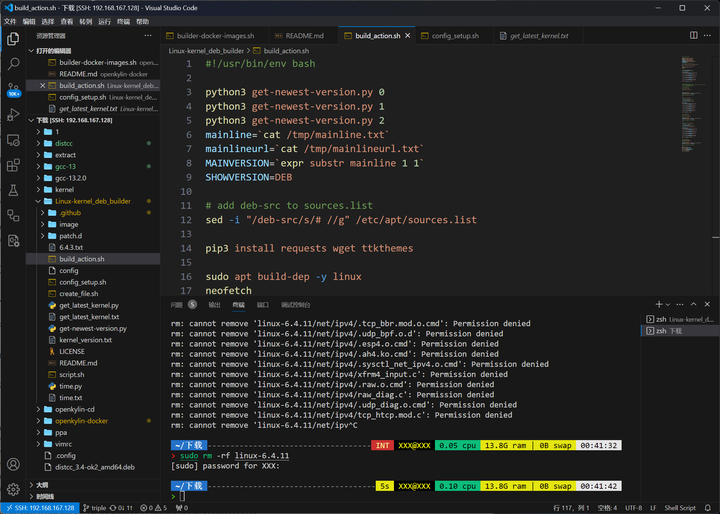Switch to the config_setup.sh editor tab
Image resolution: width=720 pixels, height=514 pixels.
(455, 35)
